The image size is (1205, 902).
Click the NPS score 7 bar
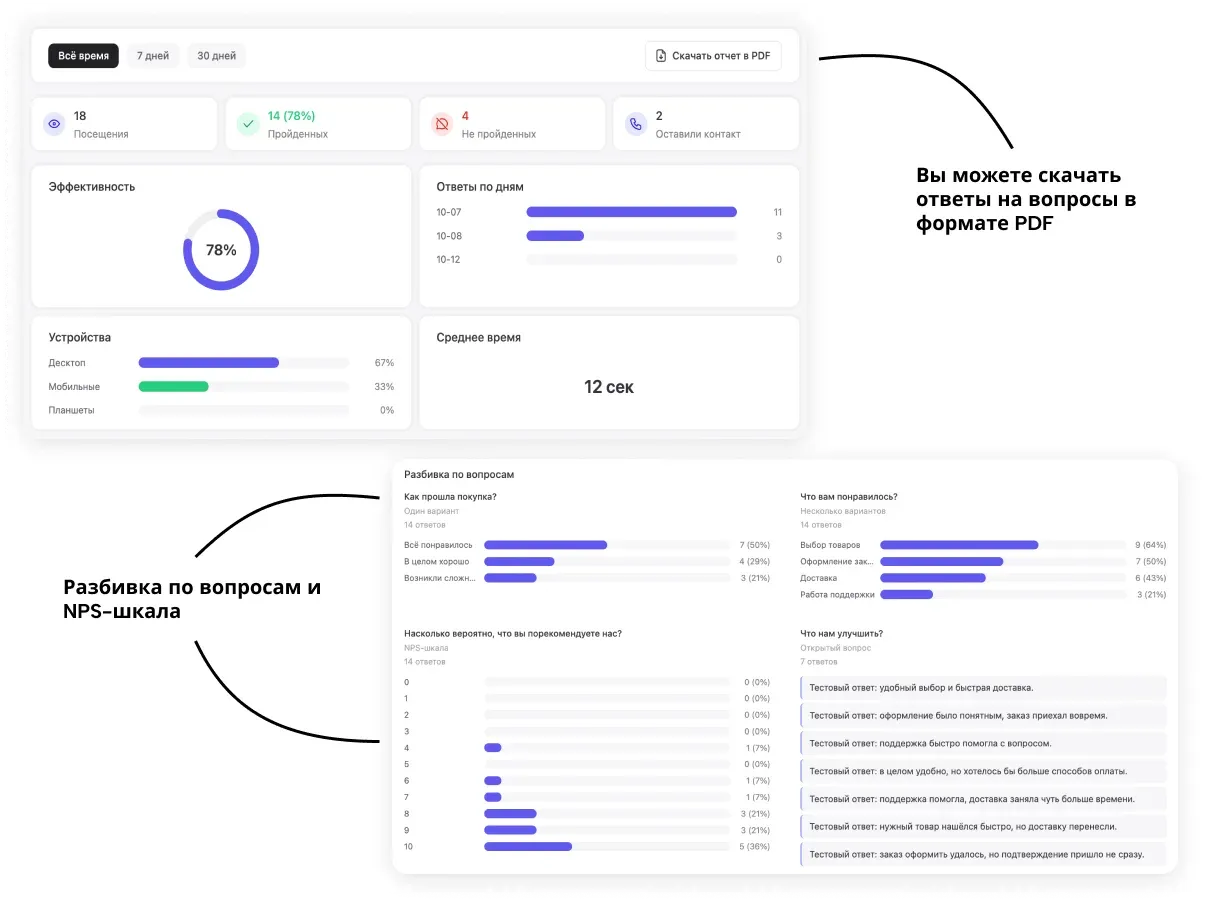coord(493,797)
